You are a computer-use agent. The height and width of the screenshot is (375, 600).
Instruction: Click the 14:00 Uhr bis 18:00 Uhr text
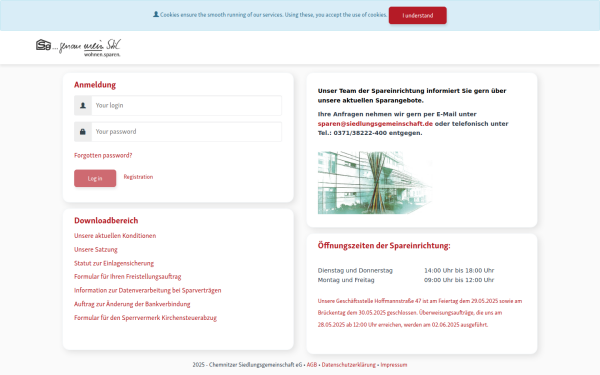(x=459, y=271)
